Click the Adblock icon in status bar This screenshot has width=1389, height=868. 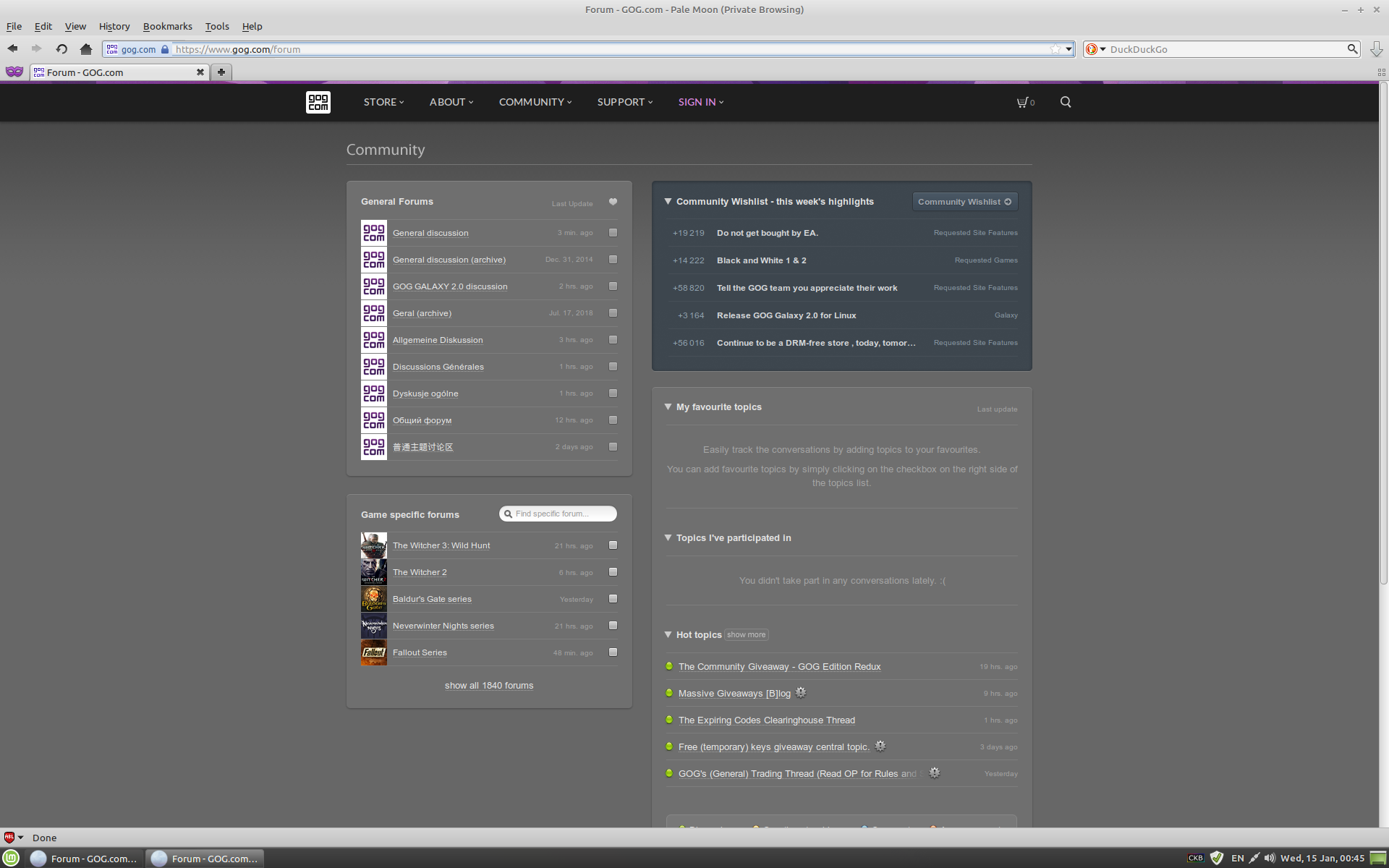click(9, 838)
